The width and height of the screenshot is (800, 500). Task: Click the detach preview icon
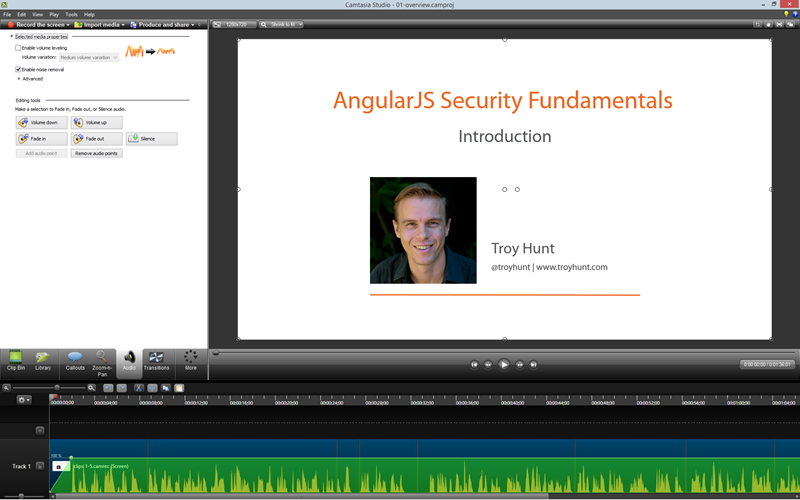click(x=790, y=24)
